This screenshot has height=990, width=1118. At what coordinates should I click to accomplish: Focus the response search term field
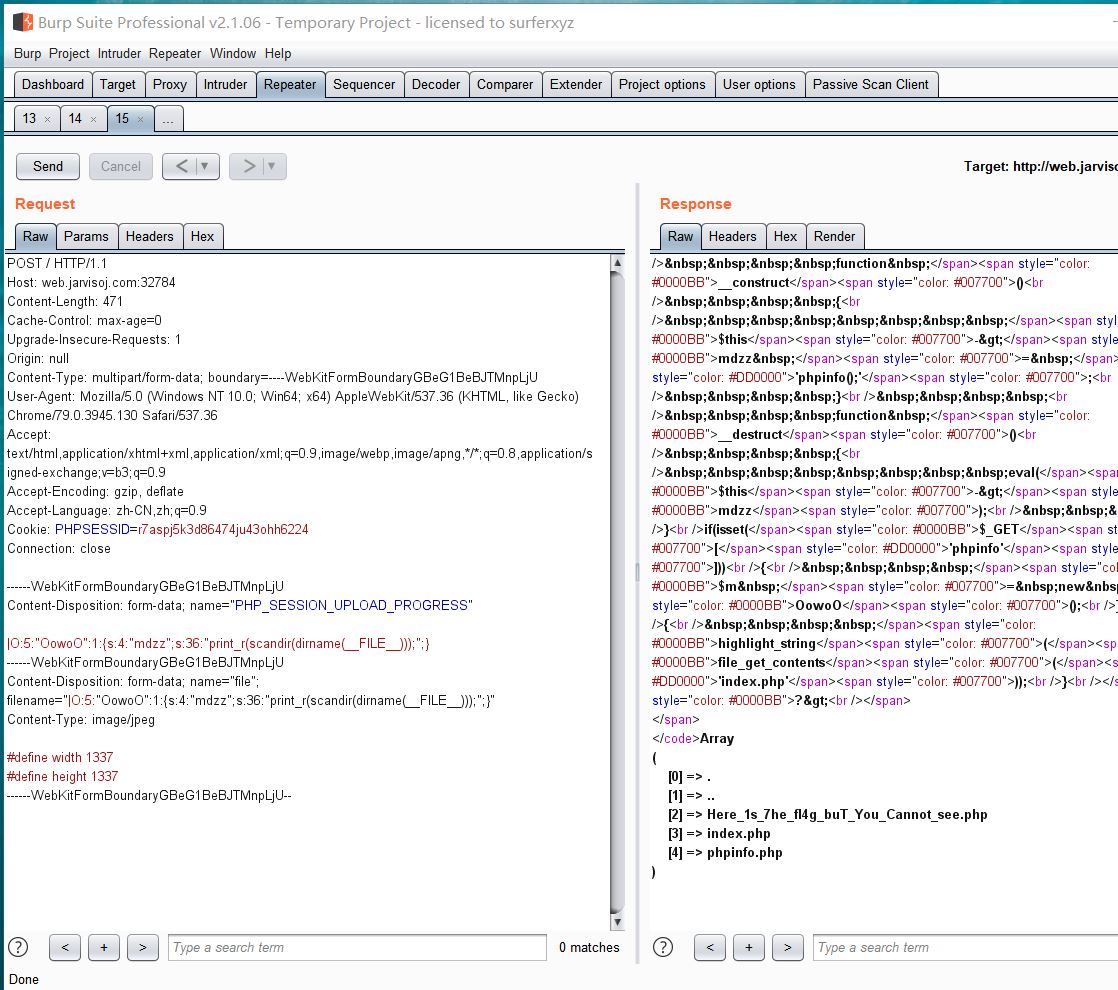pyautogui.click(x=965, y=947)
